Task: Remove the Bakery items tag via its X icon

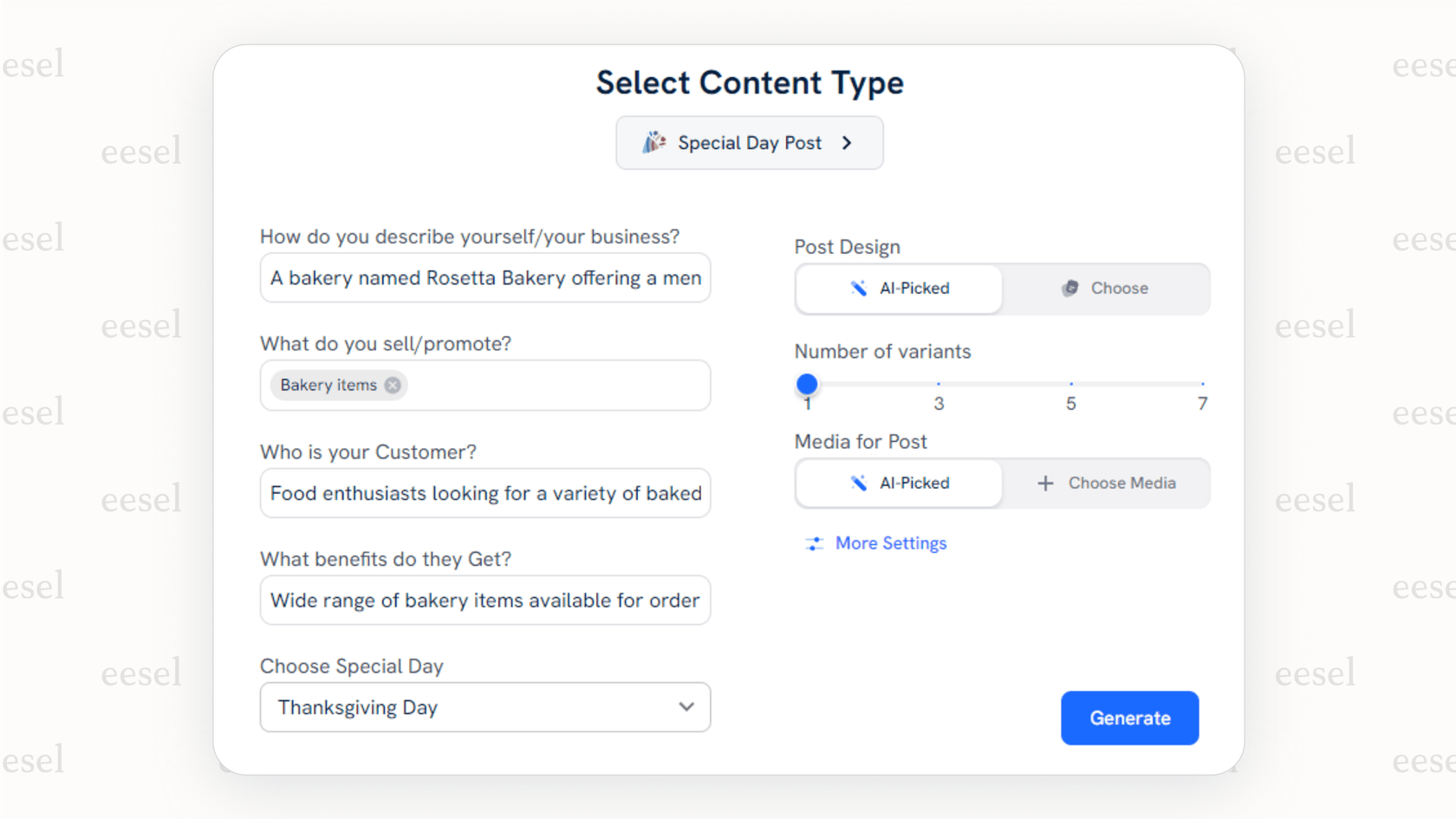Action: point(392,385)
